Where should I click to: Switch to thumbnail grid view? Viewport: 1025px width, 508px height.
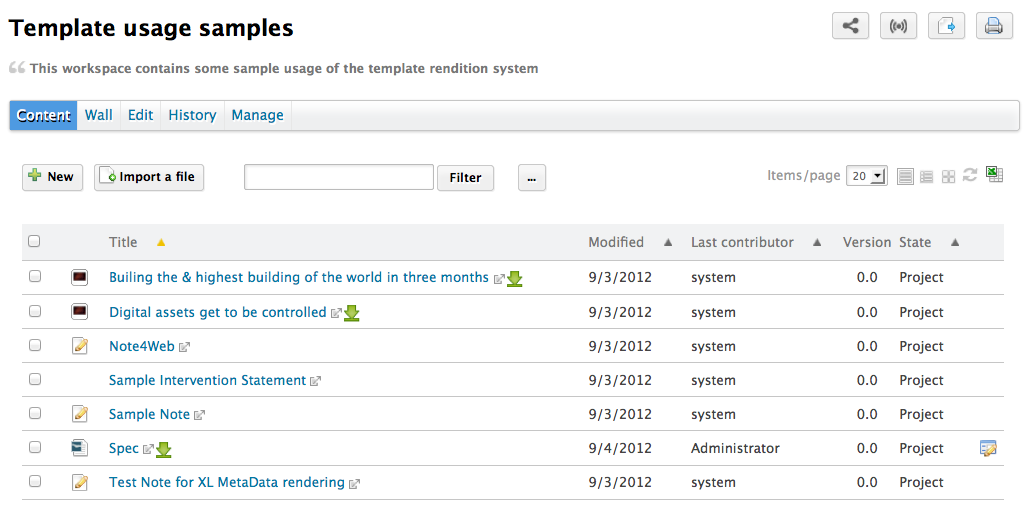pyautogui.click(x=948, y=176)
